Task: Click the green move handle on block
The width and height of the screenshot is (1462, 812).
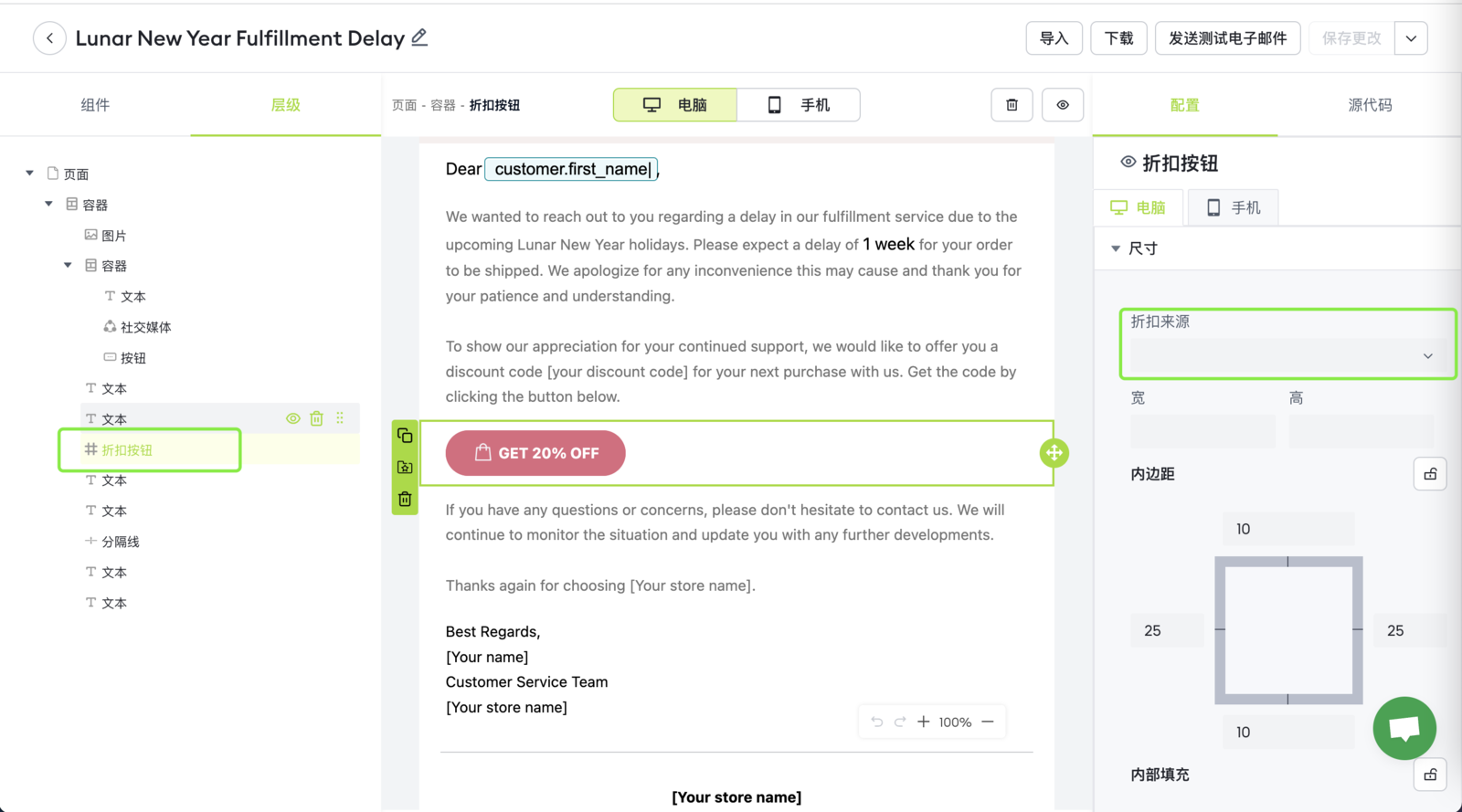Action: coord(1054,453)
